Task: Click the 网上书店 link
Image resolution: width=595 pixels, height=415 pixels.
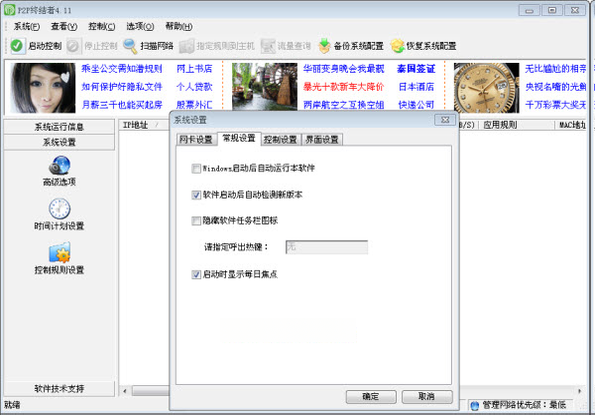Action: [x=194, y=69]
